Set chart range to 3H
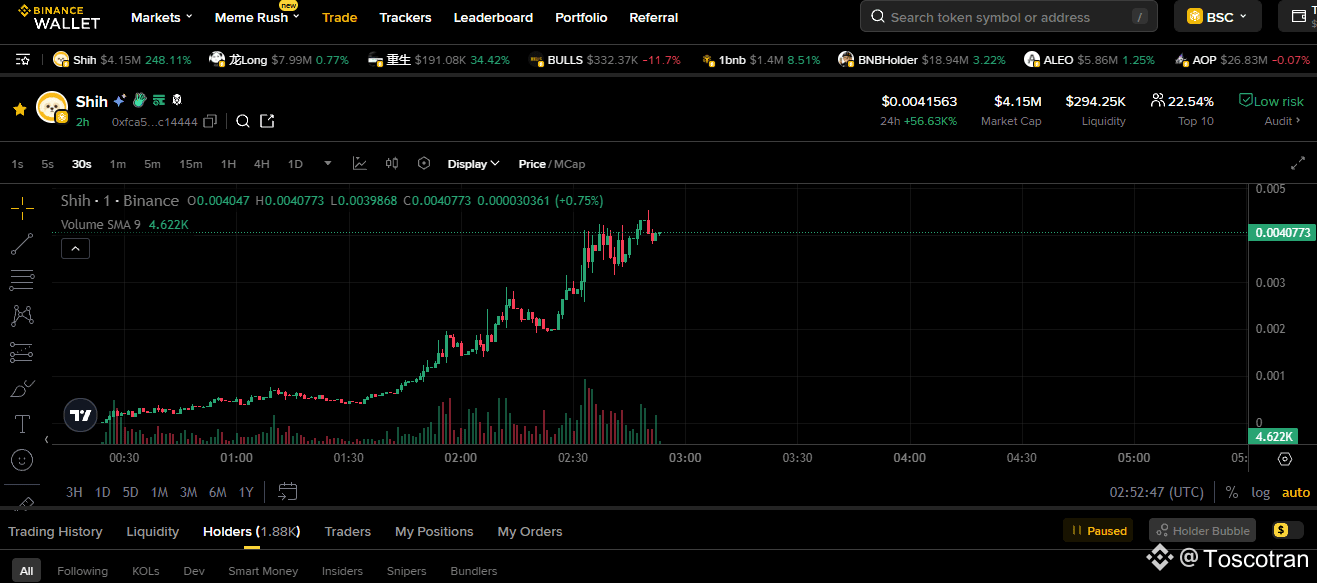This screenshot has height=583, width=1317. click(74, 492)
